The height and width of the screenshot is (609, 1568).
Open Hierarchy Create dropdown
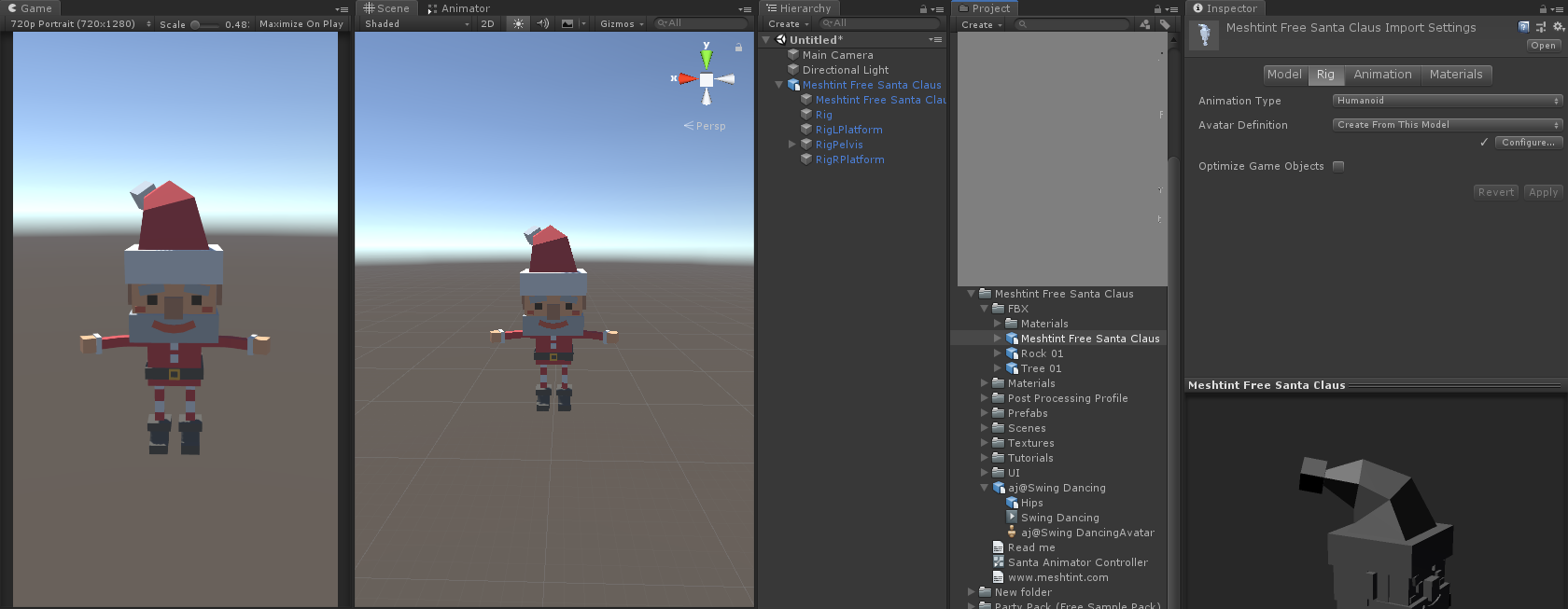(788, 23)
